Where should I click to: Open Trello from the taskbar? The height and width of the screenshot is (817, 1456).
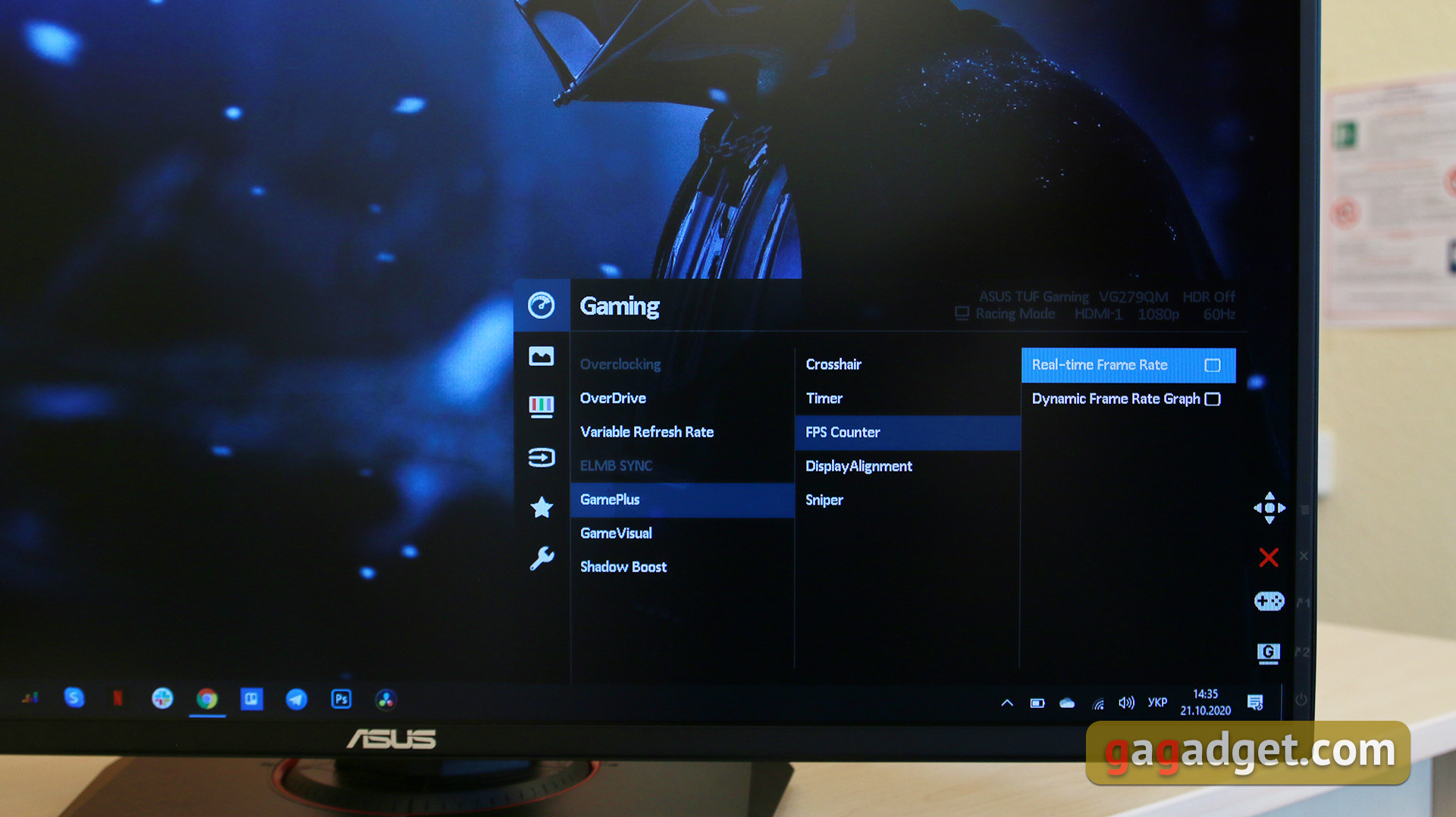coord(252,699)
